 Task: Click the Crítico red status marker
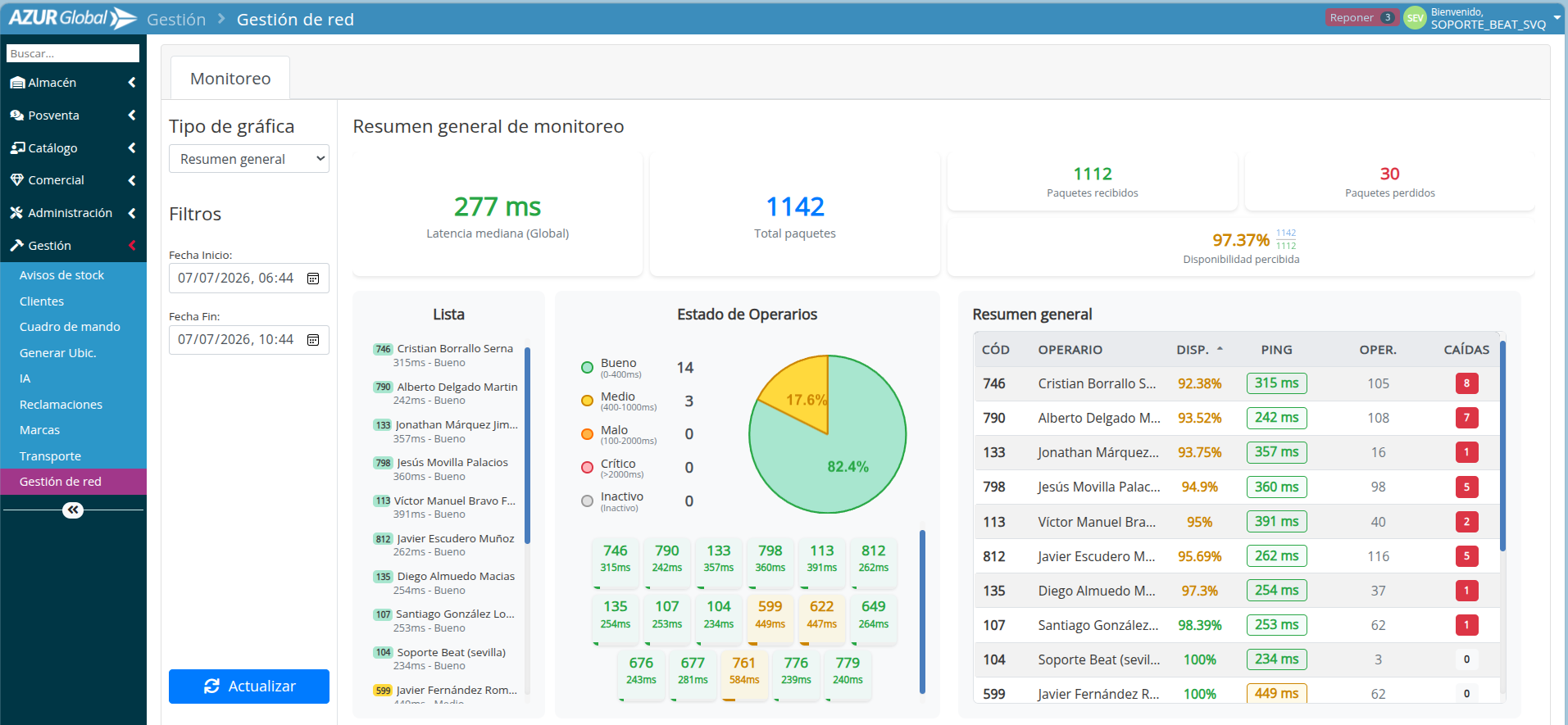click(x=587, y=468)
